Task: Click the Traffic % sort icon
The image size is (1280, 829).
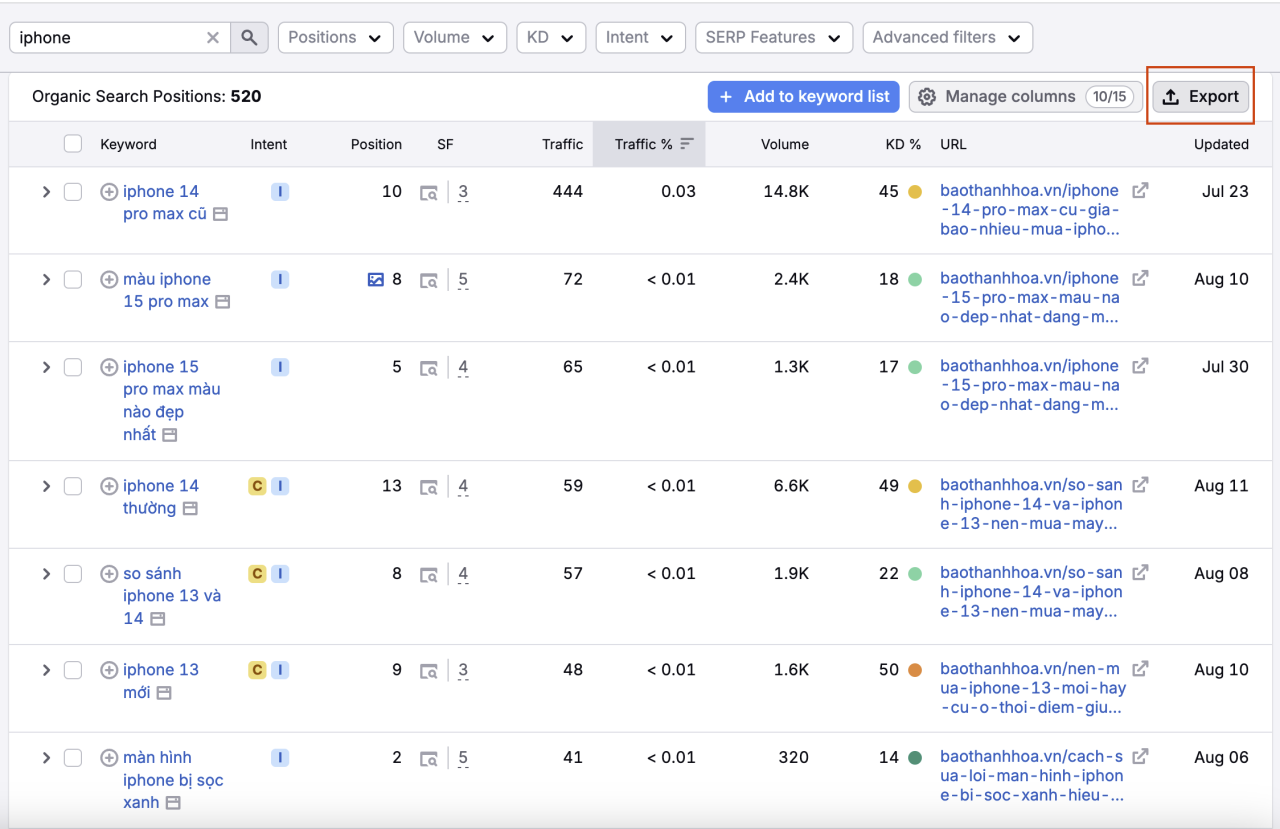Action: 686,144
